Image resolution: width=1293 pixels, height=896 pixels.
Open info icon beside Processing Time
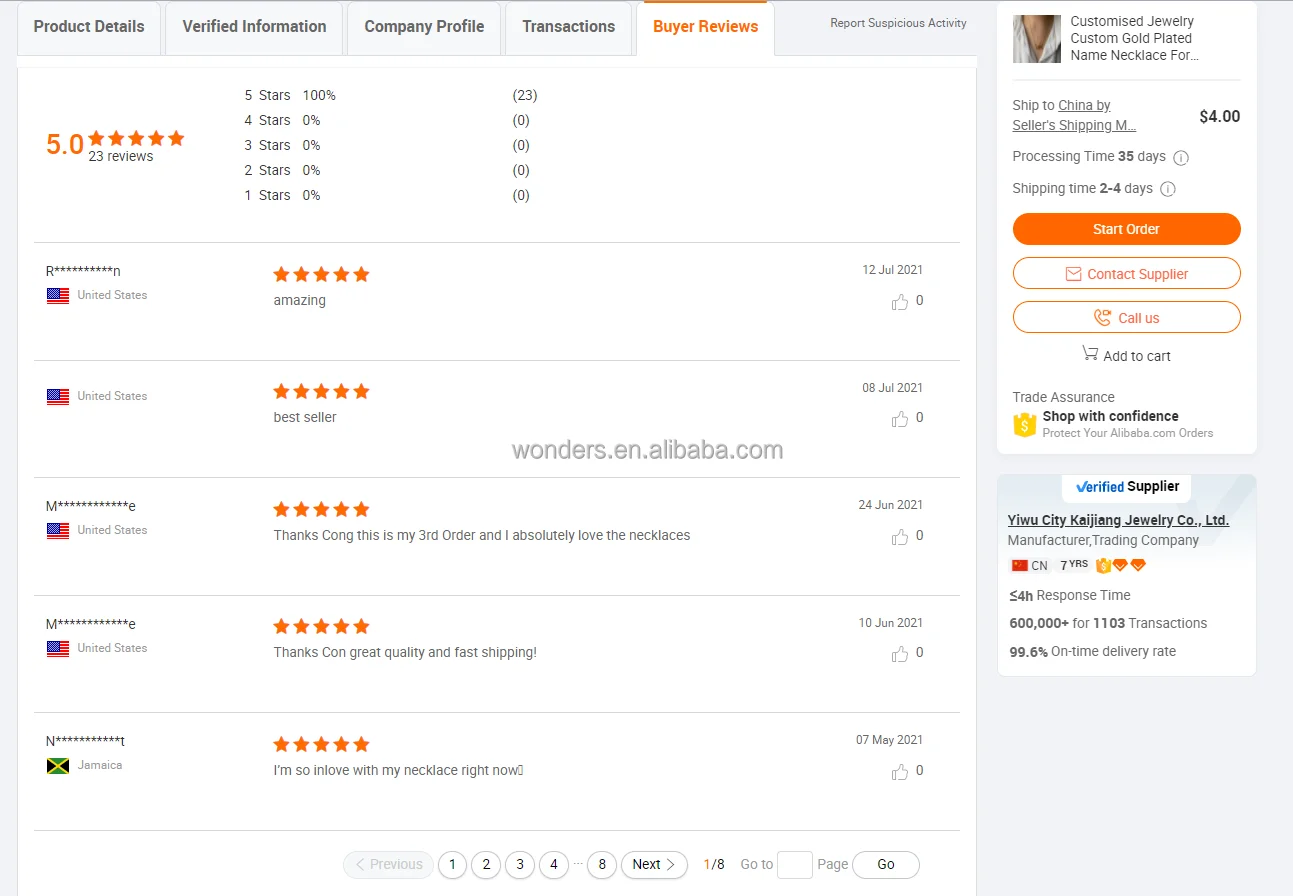coord(1181,157)
